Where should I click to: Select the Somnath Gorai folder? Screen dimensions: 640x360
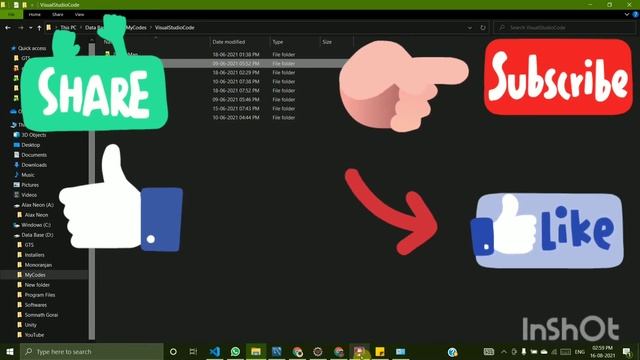pos(41,315)
